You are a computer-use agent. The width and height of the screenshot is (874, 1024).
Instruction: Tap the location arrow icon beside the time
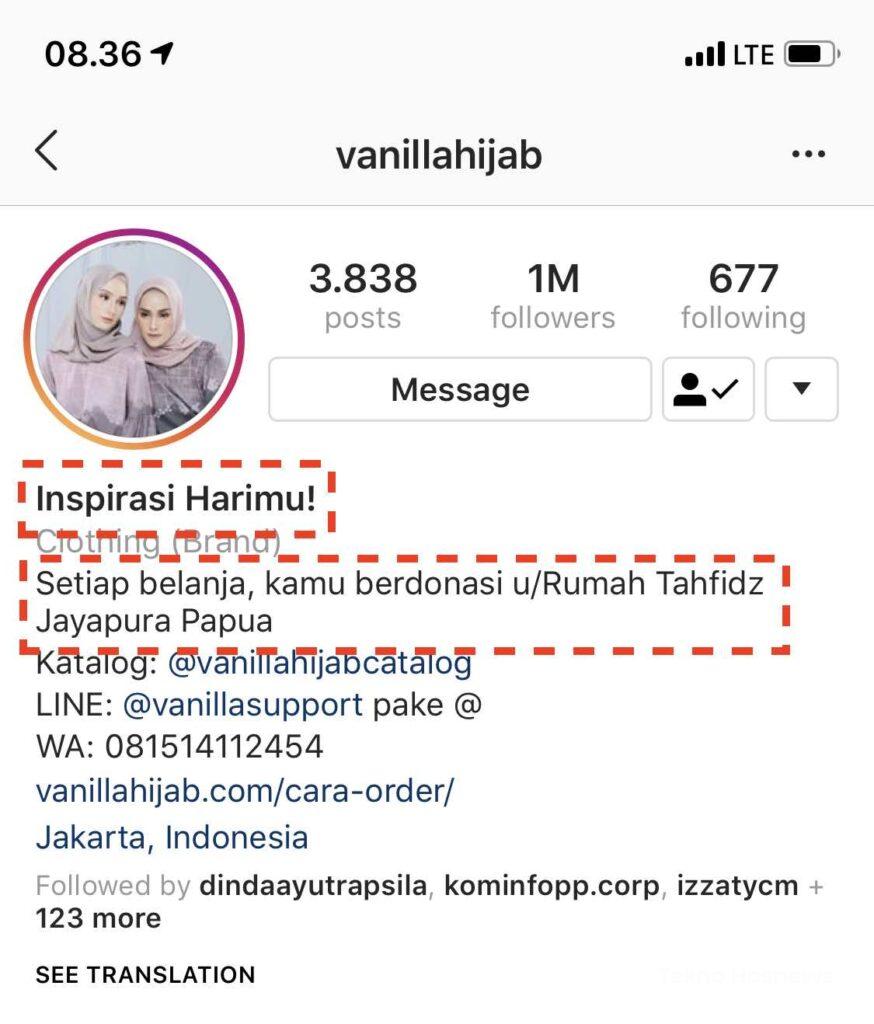tap(162, 52)
